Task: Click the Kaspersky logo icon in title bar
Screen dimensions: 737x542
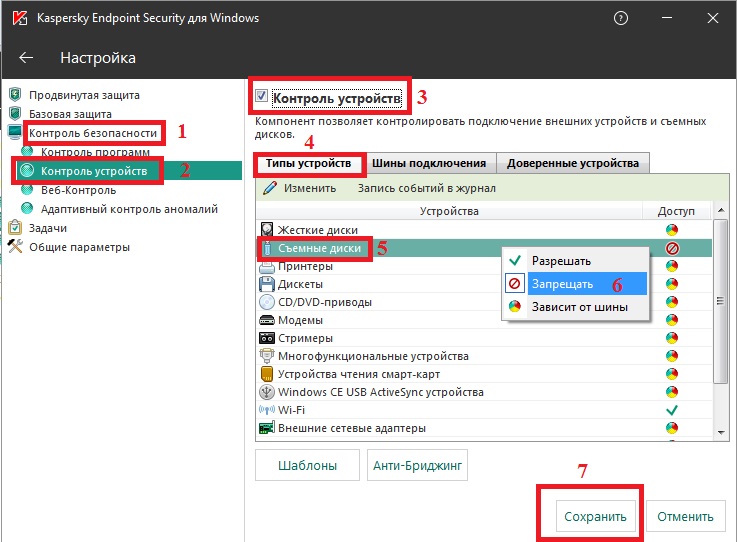Action: click(x=19, y=18)
